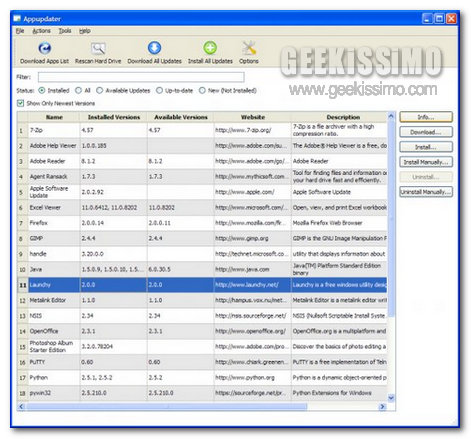Image resolution: width=471 pixels, height=439 pixels.
Task: Click the Install All Updates icon
Action: pyautogui.click(x=210, y=48)
